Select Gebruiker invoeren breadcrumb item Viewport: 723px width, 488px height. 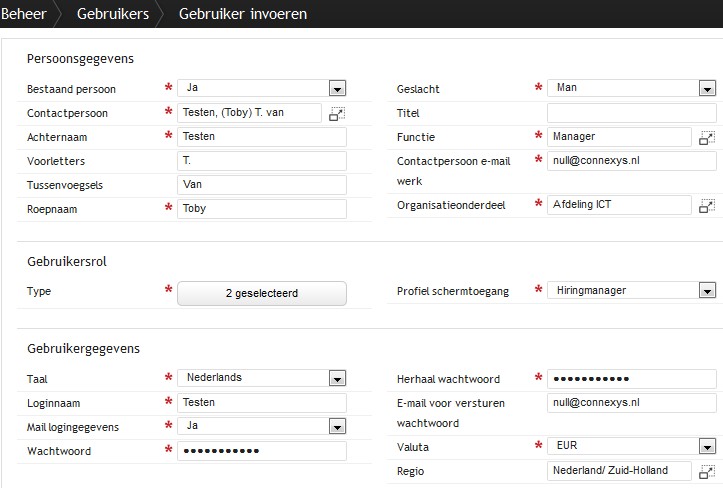[x=243, y=14]
